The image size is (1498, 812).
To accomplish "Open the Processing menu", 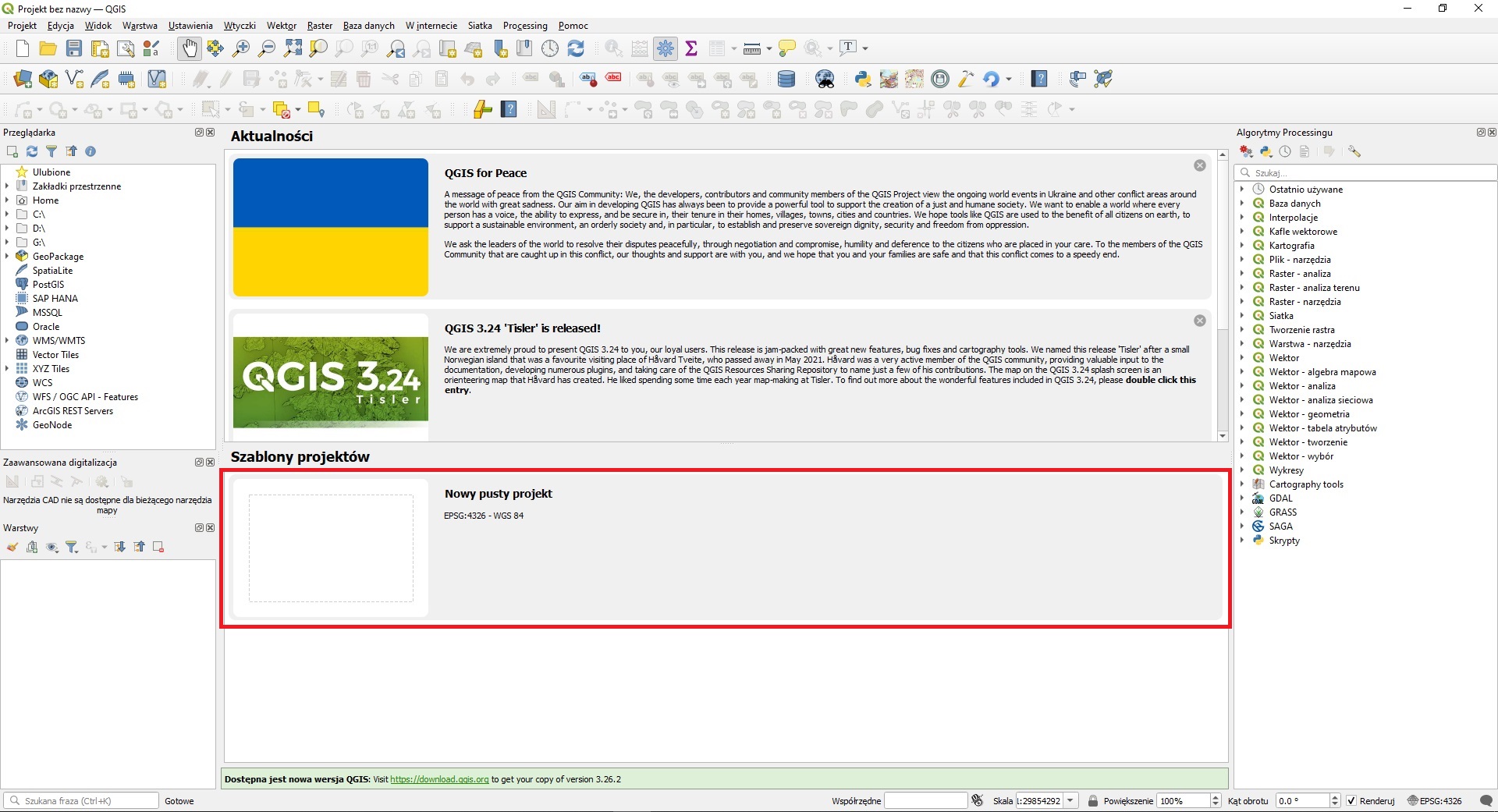I will click(525, 26).
